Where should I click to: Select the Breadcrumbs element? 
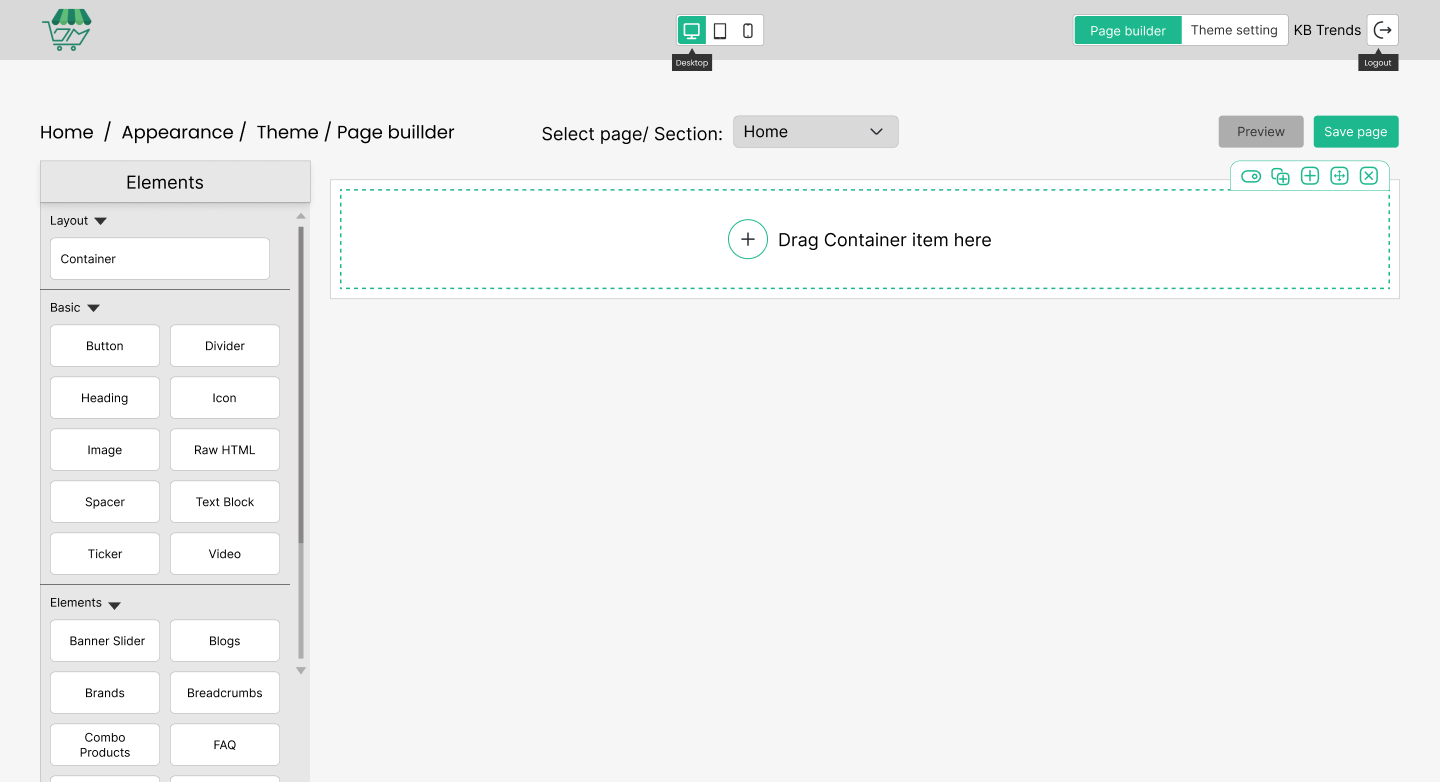[x=225, y=693]
